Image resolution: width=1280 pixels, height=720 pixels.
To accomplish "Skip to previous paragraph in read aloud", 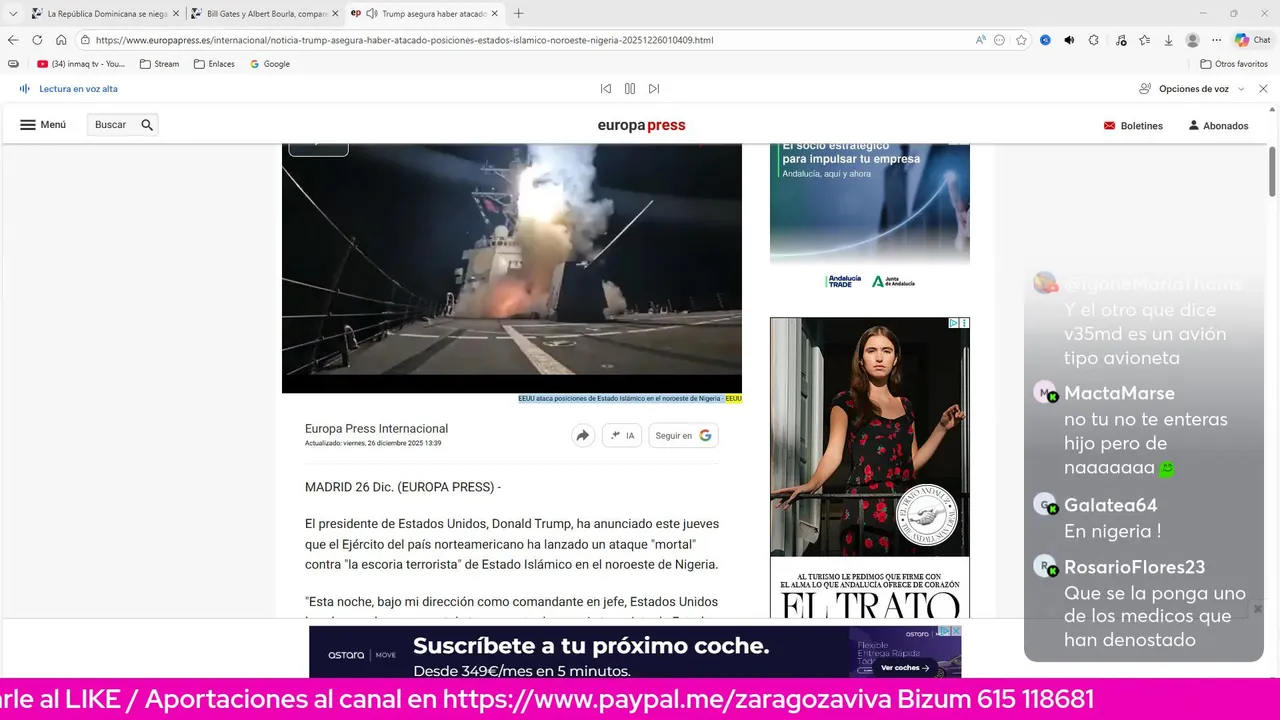I will (605, 89).
